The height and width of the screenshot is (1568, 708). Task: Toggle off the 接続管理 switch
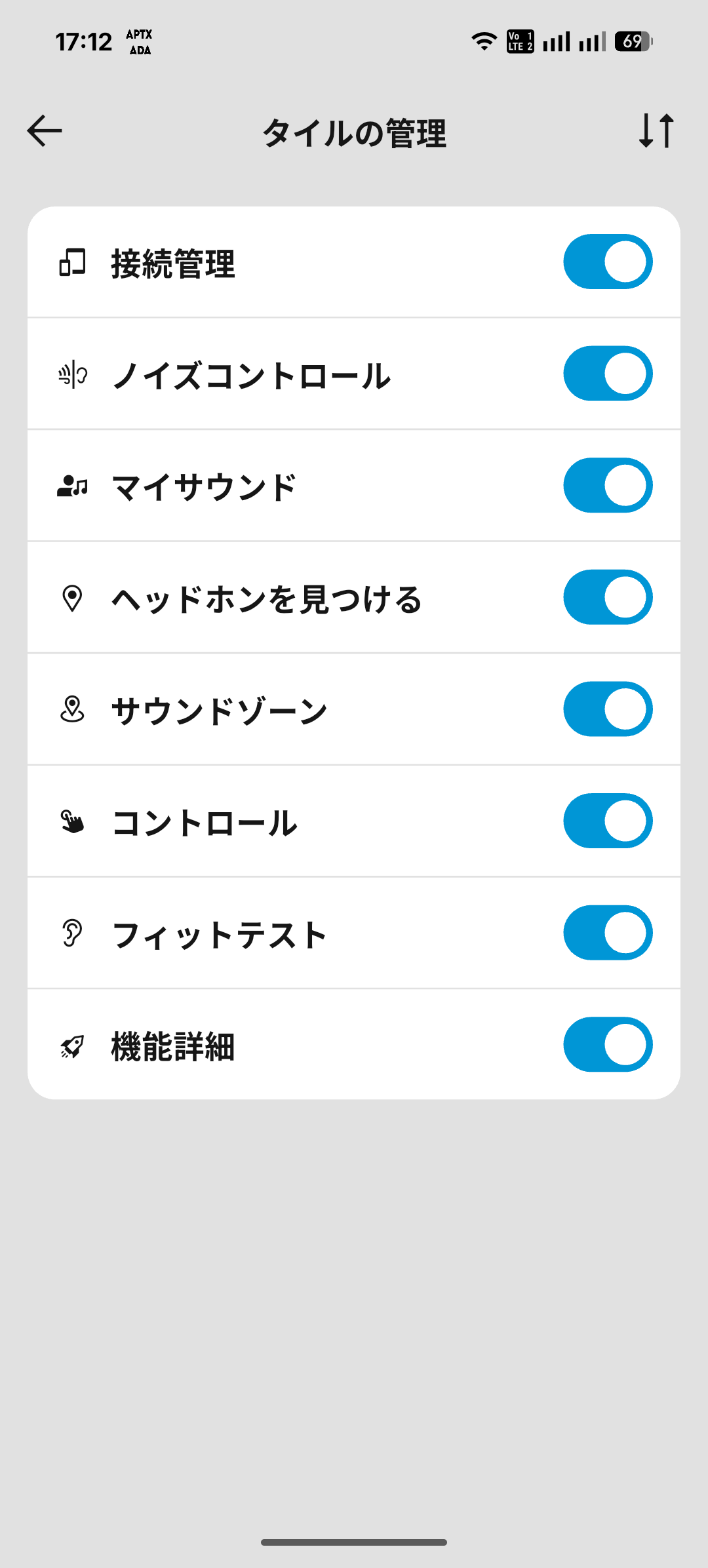click(x=608, y=262)
